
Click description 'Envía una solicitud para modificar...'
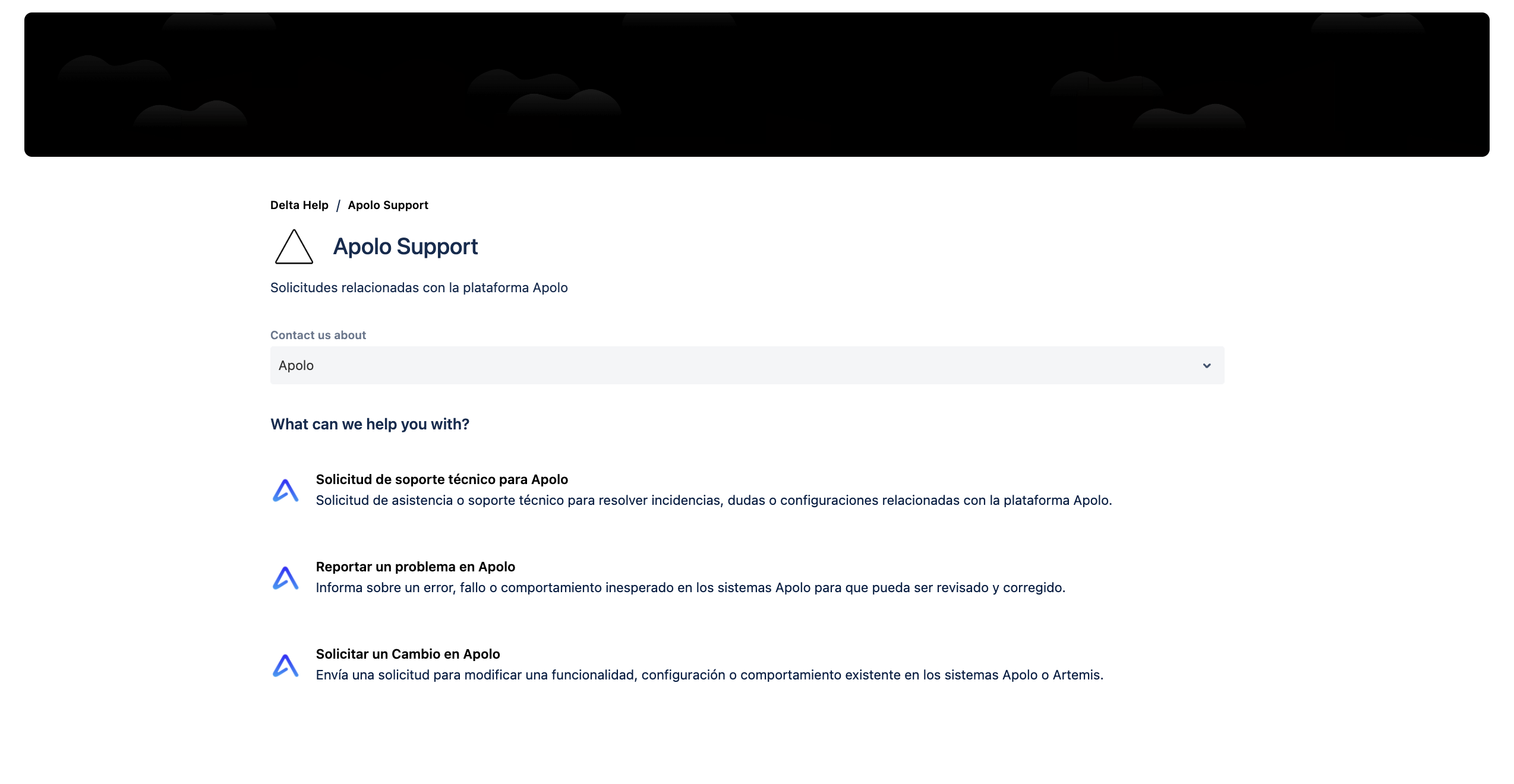click(709, 675)
